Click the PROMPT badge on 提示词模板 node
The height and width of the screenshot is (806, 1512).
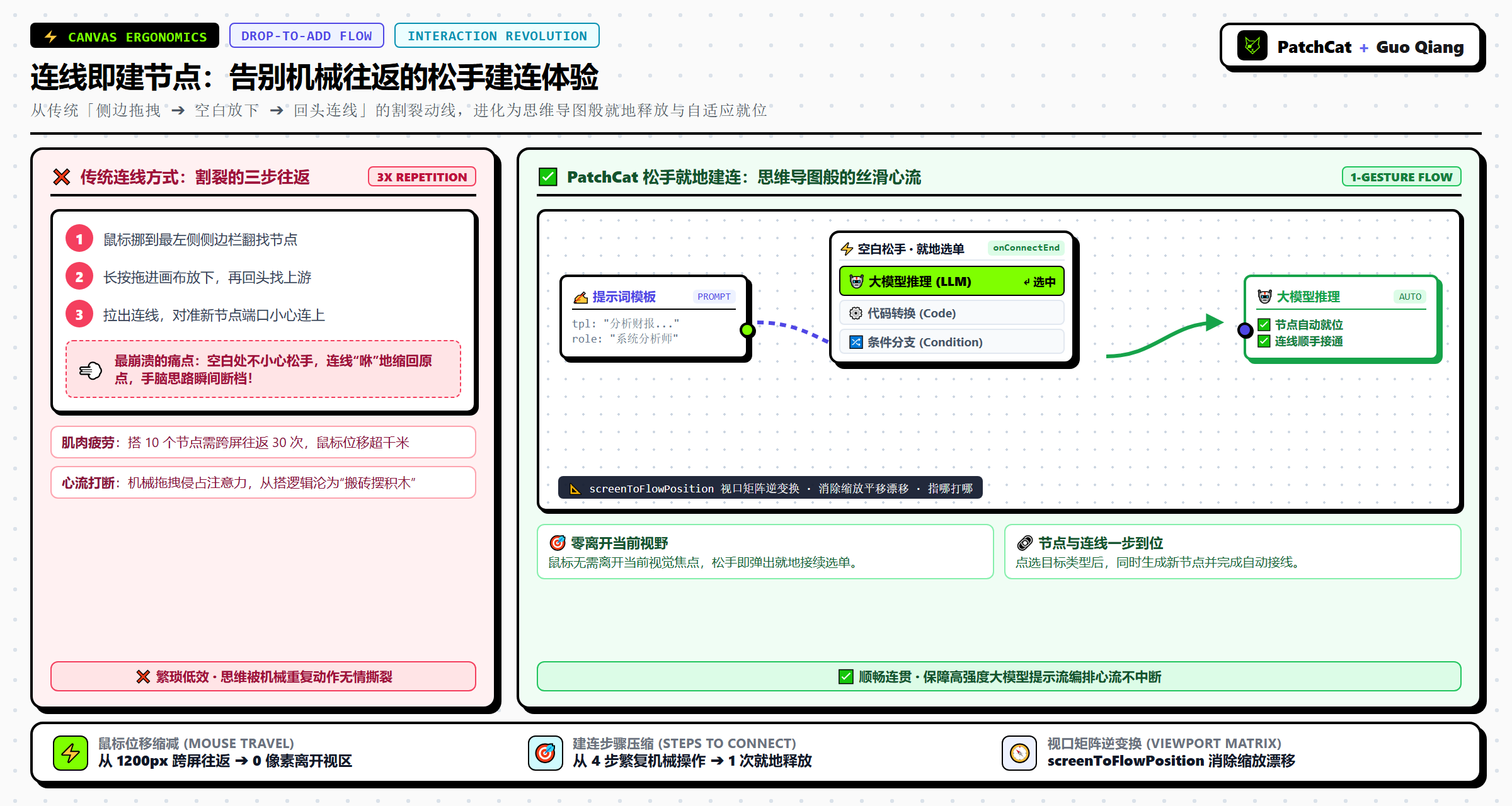714,297
